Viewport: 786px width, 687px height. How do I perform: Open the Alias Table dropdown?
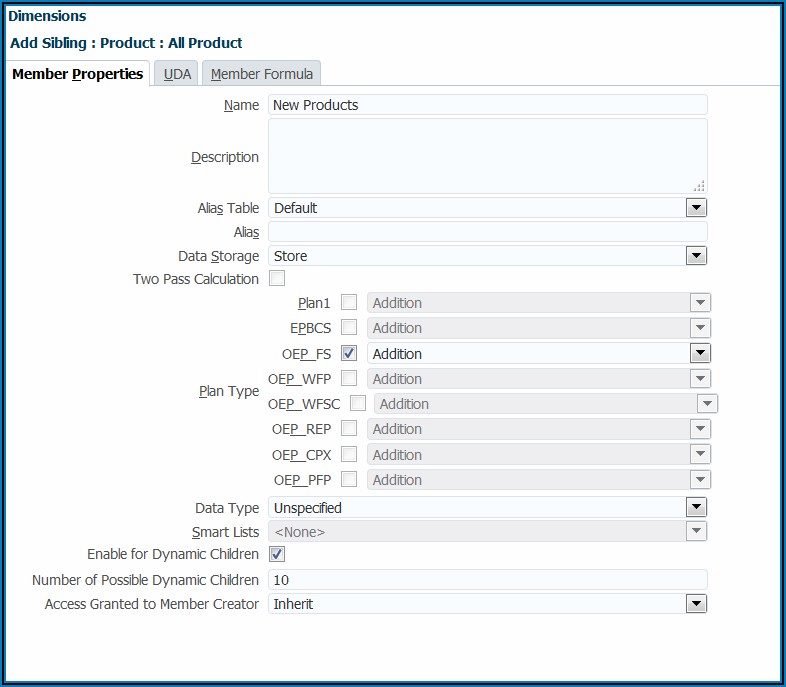point(696,208)
